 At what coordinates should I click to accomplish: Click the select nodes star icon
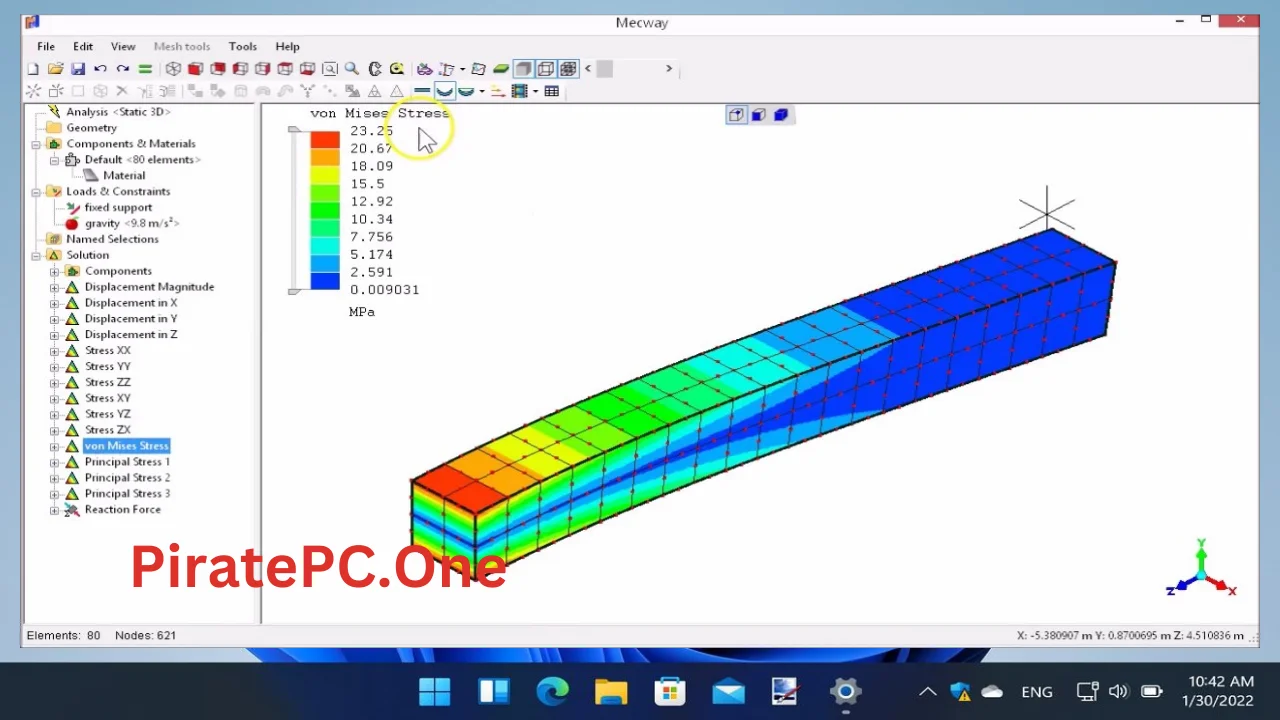coord(33,91)
